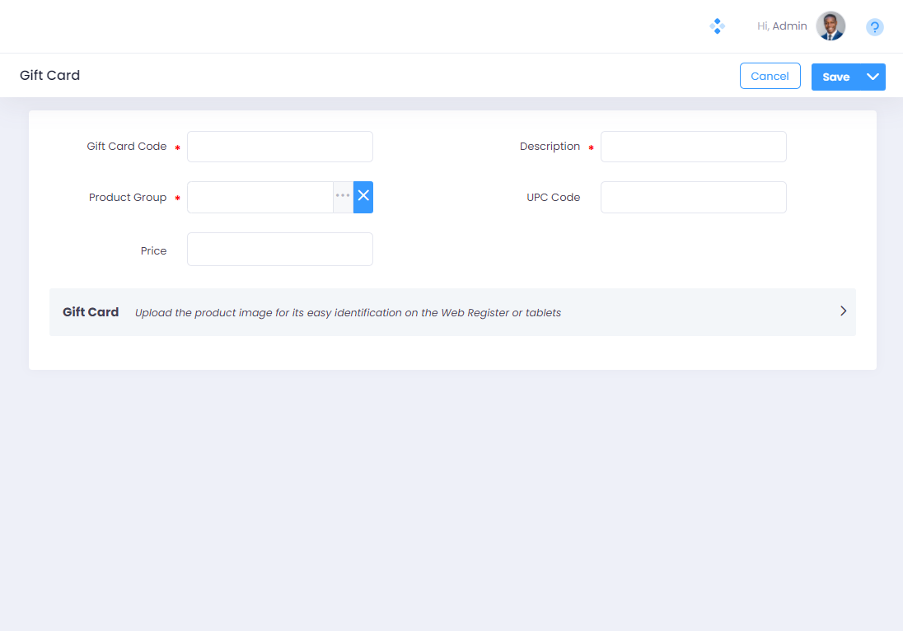The width and height of the screenshot is (904, 632).
Task: Click the bold Gift Card section title
Action: tap(91, 312)
